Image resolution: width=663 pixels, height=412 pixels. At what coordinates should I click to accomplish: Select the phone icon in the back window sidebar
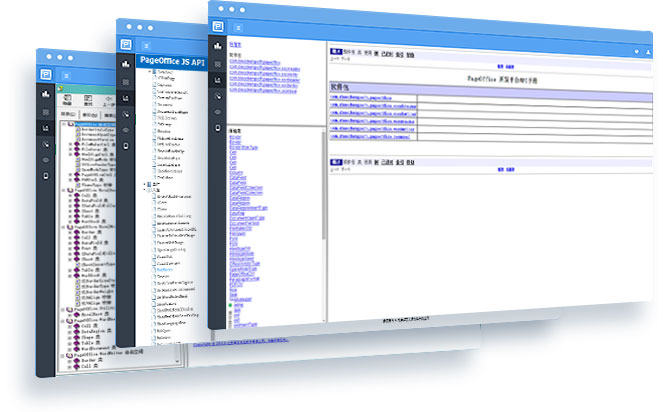[46, 144]
